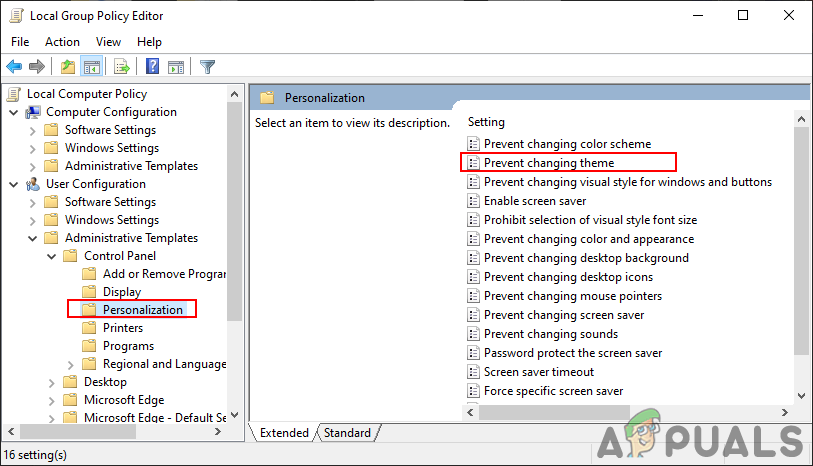Click settings list horizontal scrollbar left arrow

(x=470, y=413)
